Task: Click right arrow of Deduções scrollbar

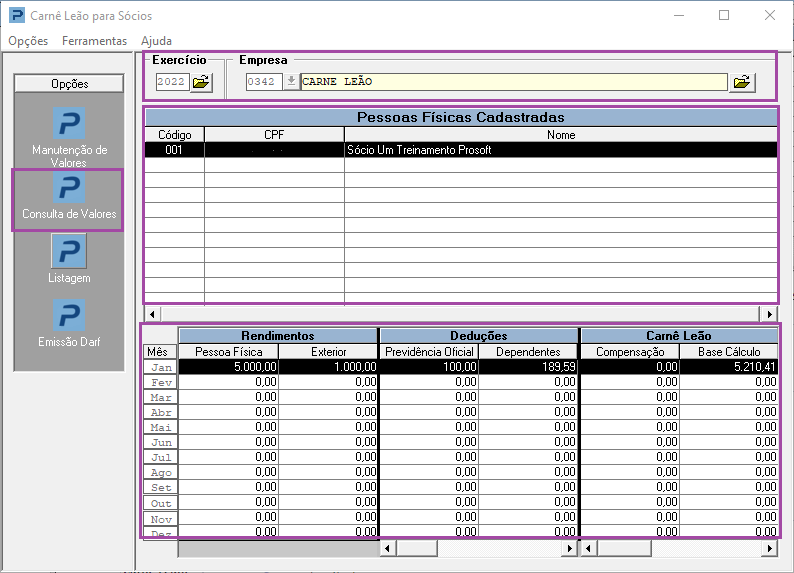Action: click(569, 548)
